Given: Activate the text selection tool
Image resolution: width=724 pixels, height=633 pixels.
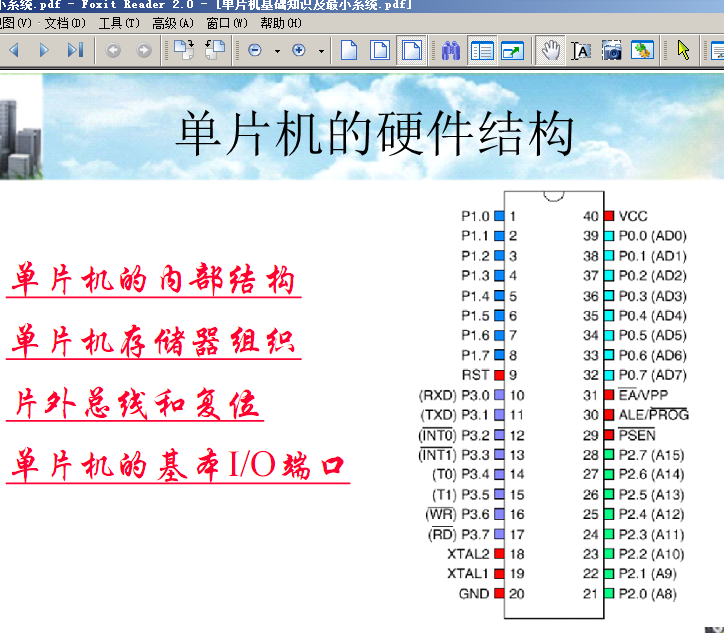Looking at the screenshot, I should pos(580,50).
